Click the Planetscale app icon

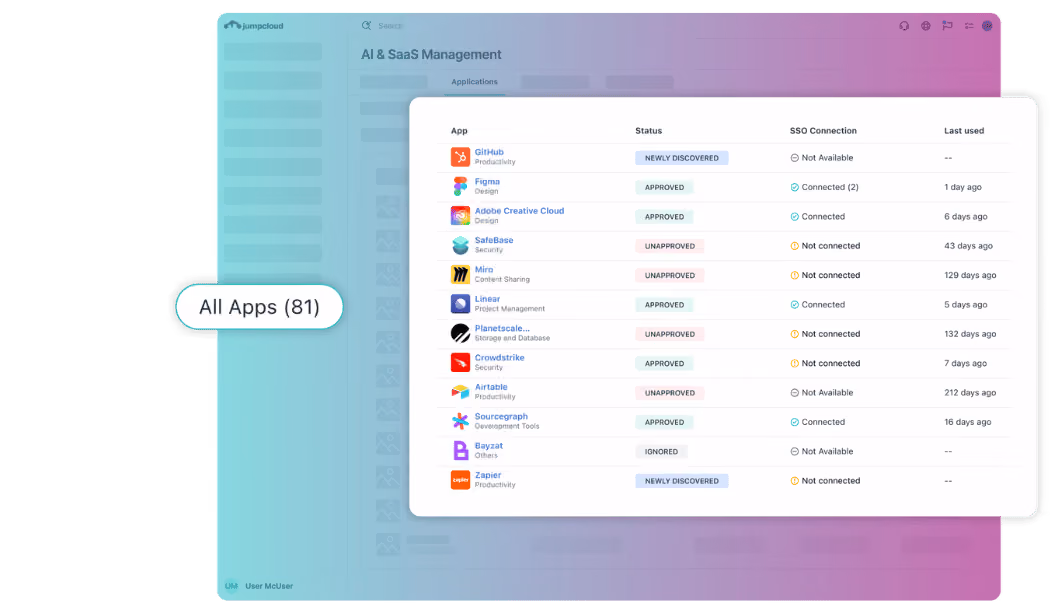pyautogui.click(x=460, y=333)
